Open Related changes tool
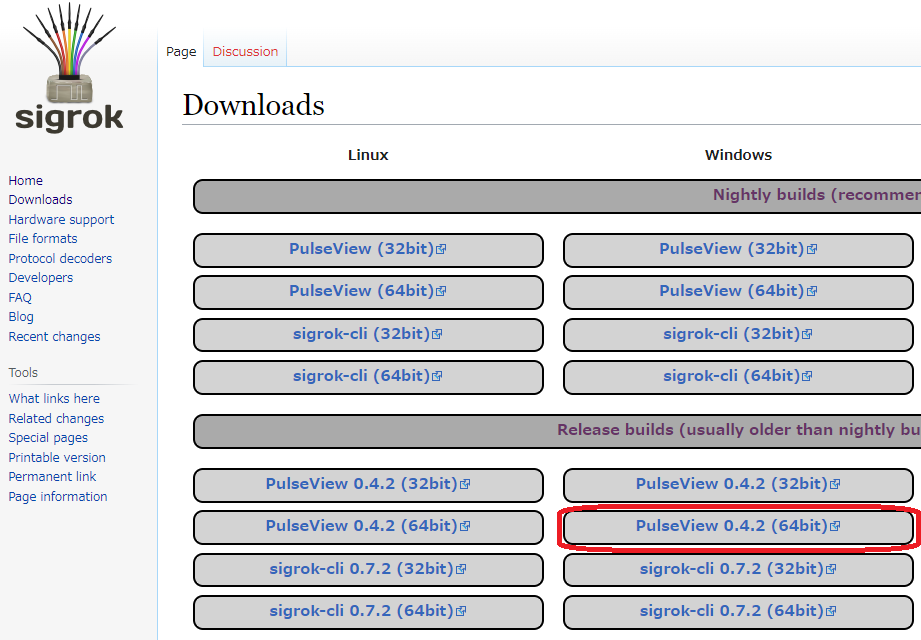Screen dimensions: 921x640 coord(56,419)
